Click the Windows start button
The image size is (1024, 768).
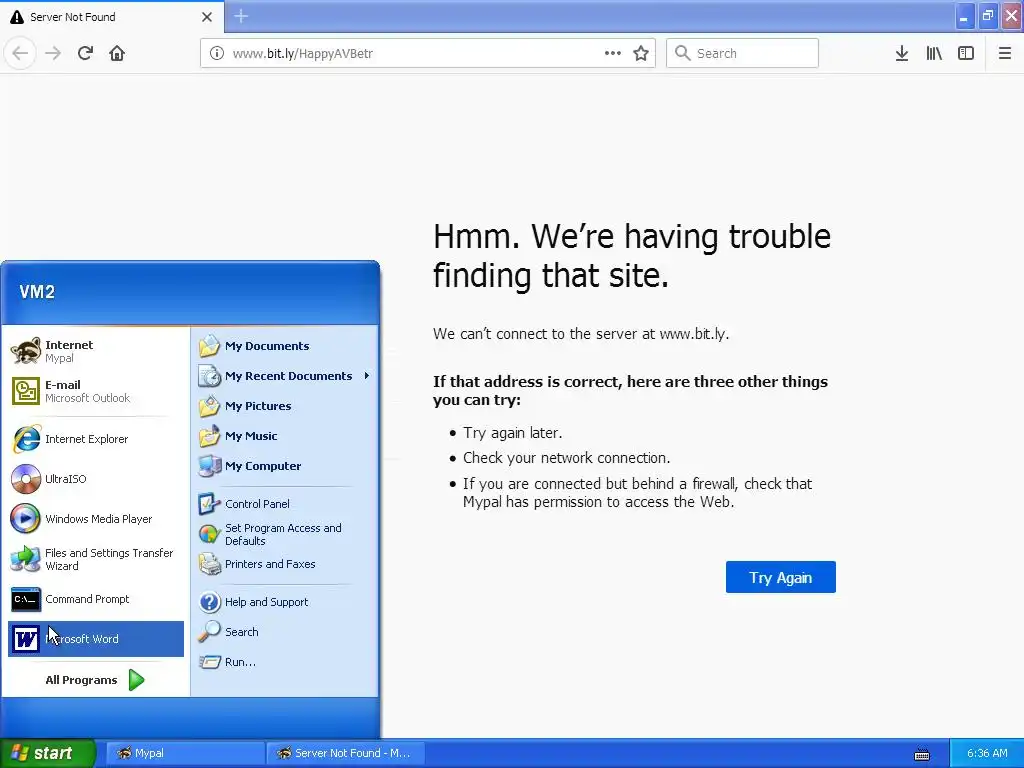47,753
